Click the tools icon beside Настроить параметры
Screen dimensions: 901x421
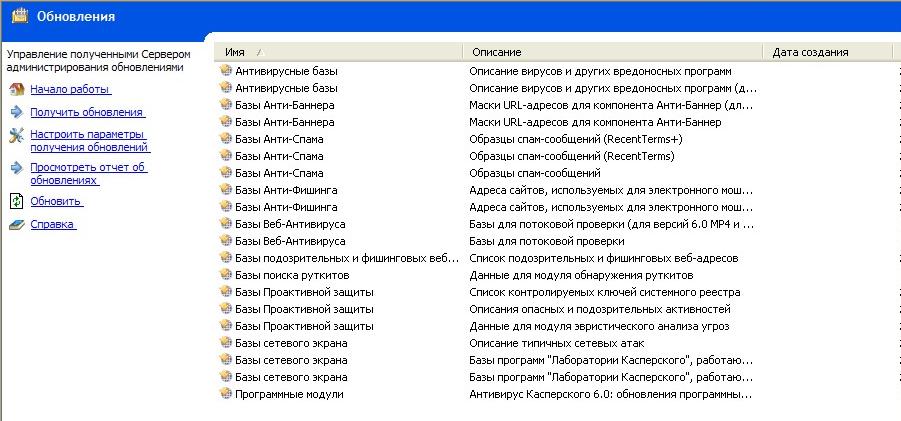[x=16, y=135]
